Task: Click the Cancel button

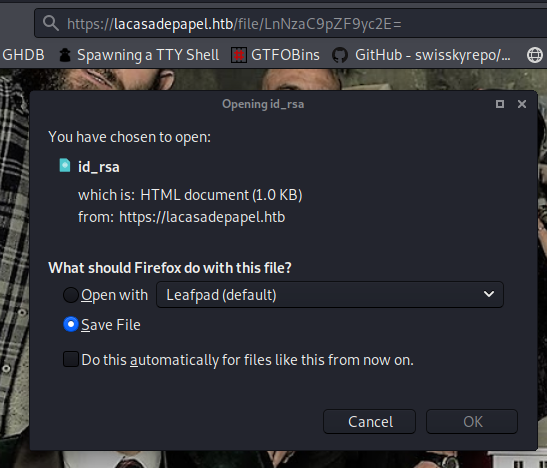Action: click(x=369, y=422)
